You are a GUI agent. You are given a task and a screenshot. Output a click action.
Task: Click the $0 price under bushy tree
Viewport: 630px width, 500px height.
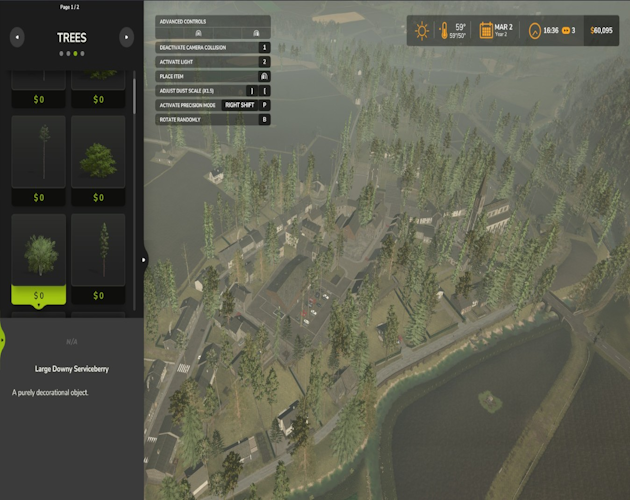tap(98, 197)
